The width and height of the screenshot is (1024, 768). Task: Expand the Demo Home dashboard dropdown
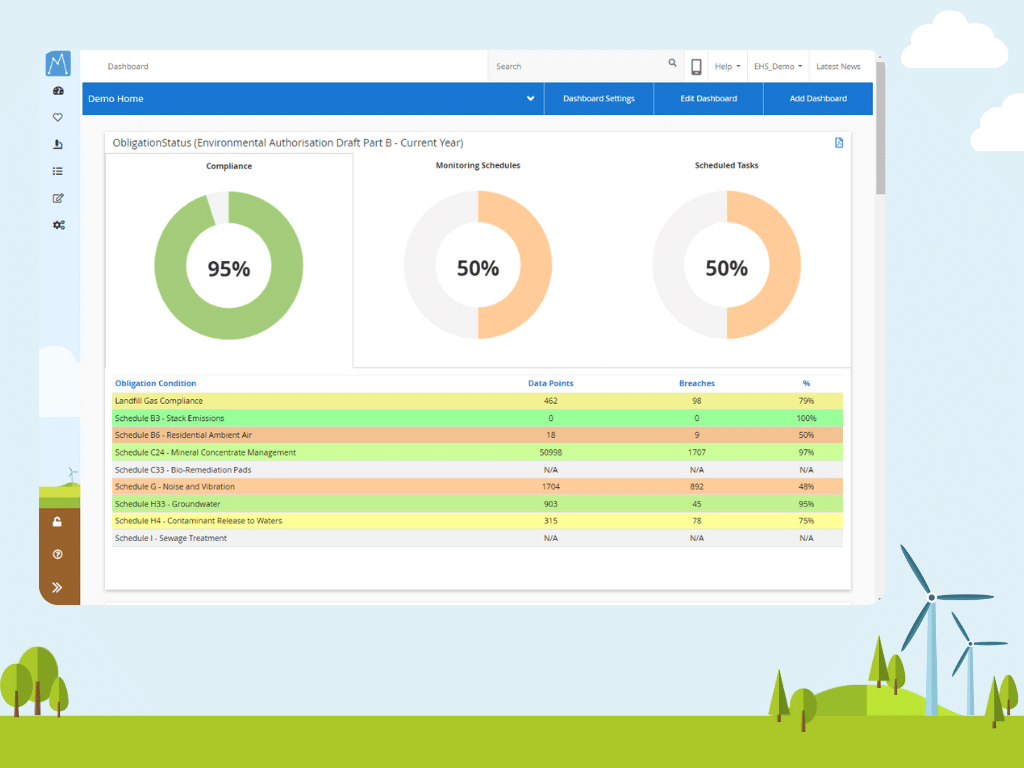[x=531, y=98]
